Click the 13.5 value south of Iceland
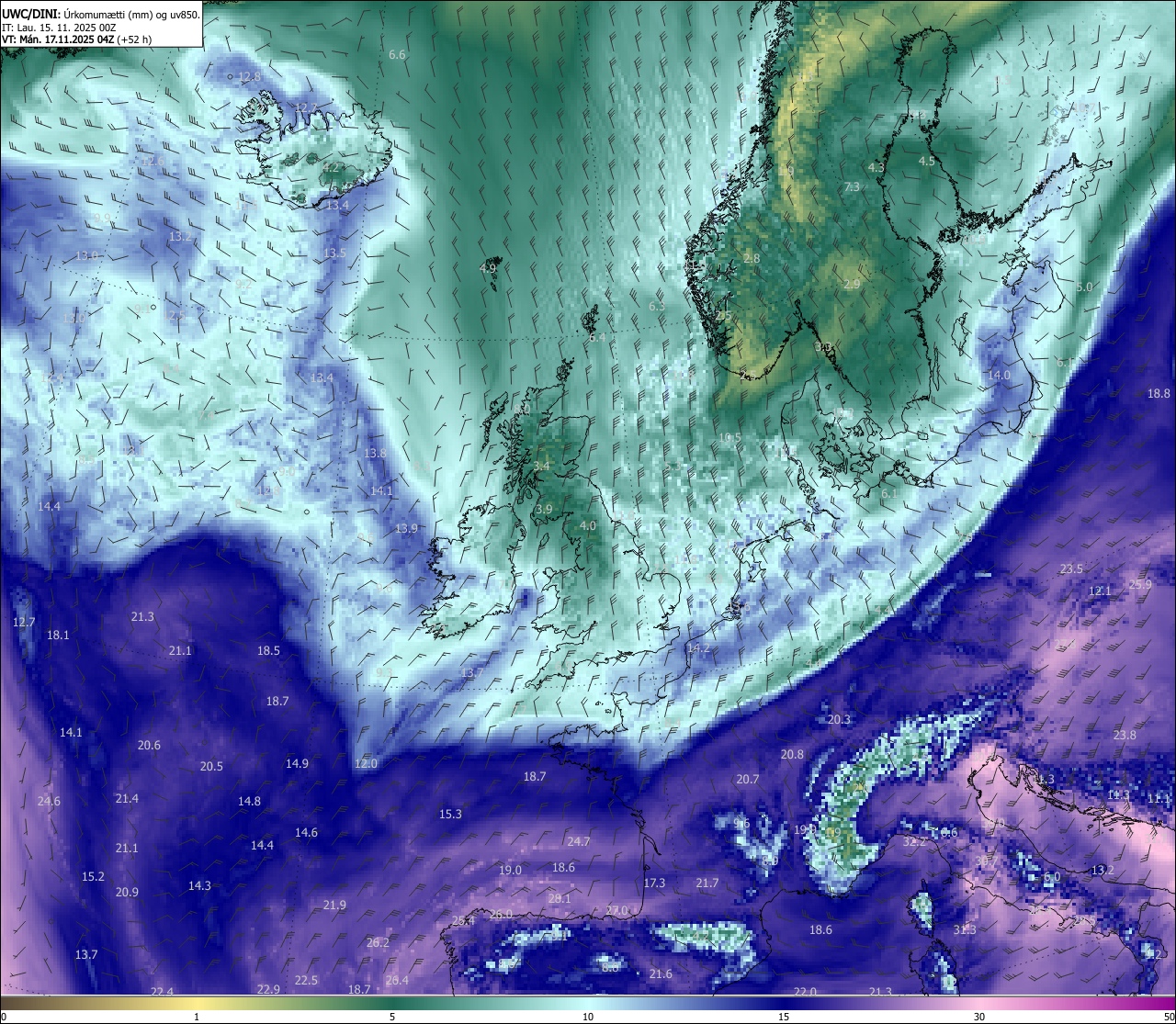 [x=334, y=253]
